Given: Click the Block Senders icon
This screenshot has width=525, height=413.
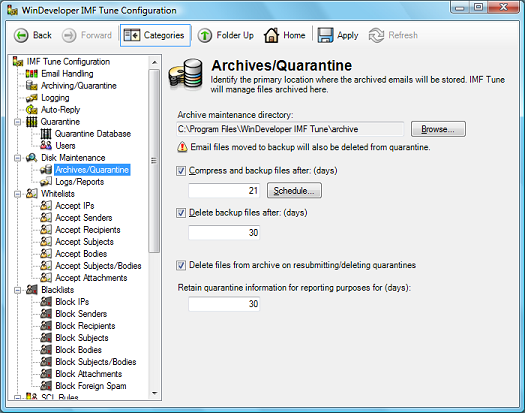Looking at the screenshot, I should [x=46, y=314].
